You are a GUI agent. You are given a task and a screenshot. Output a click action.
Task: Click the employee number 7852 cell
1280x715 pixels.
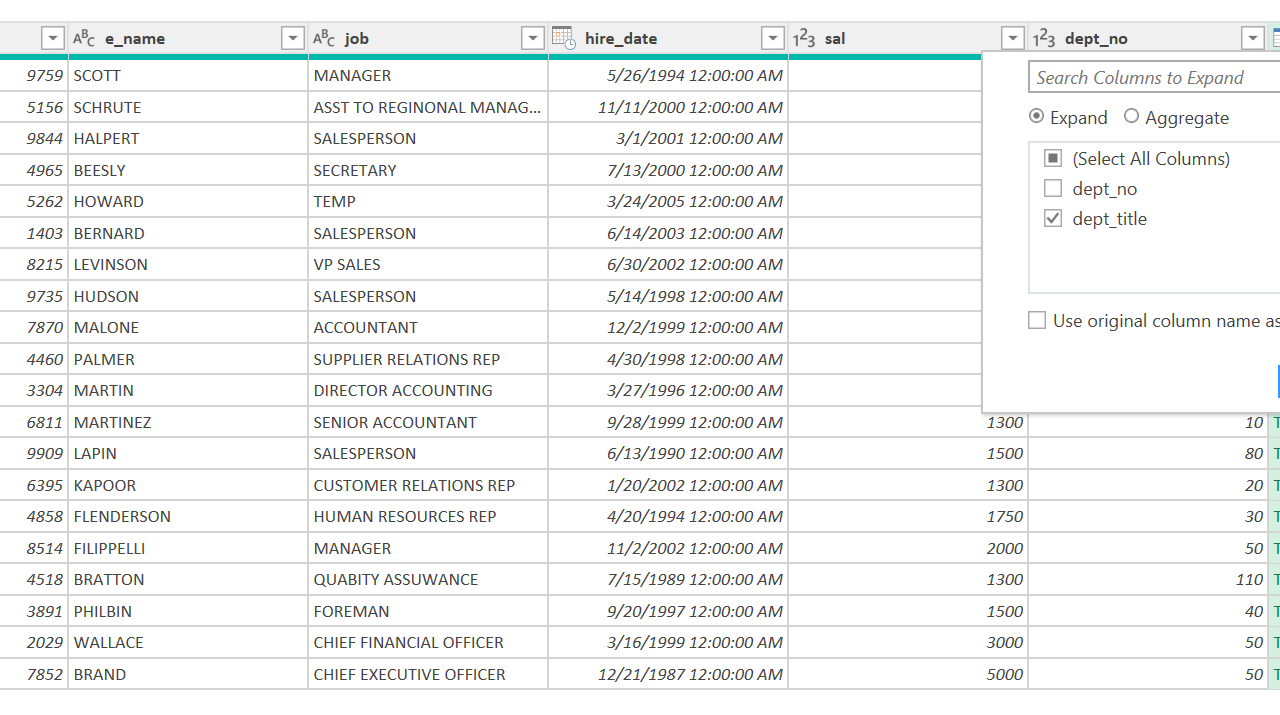pos(34,674)
